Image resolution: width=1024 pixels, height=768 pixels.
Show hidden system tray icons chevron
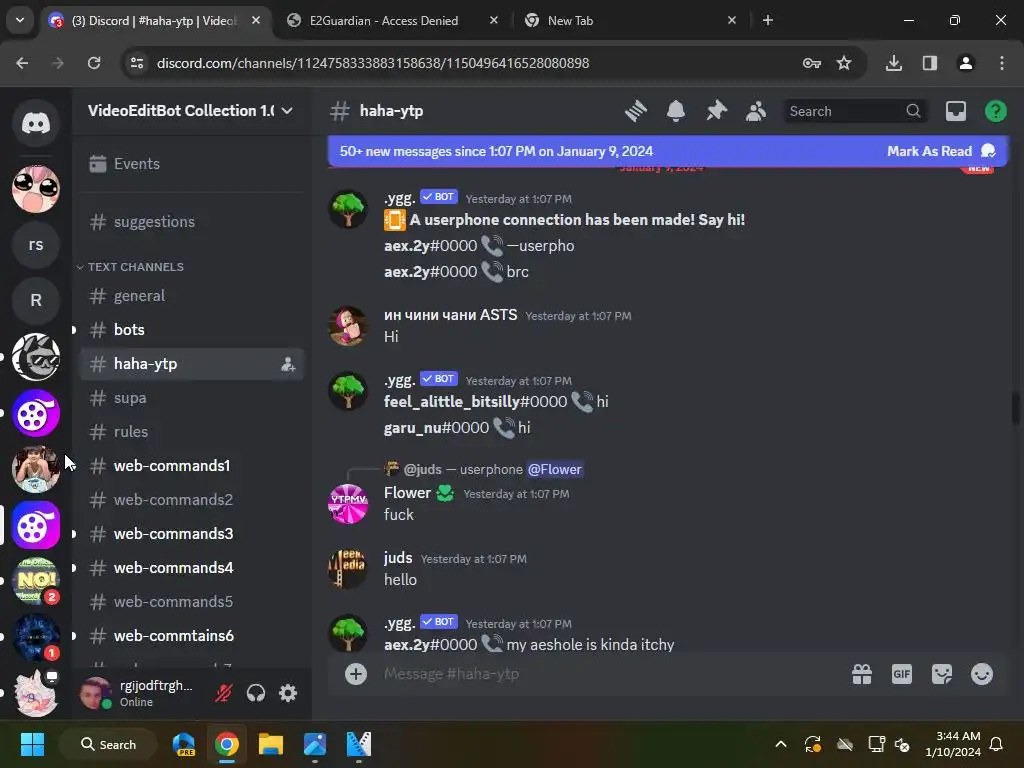pos(780,744)
